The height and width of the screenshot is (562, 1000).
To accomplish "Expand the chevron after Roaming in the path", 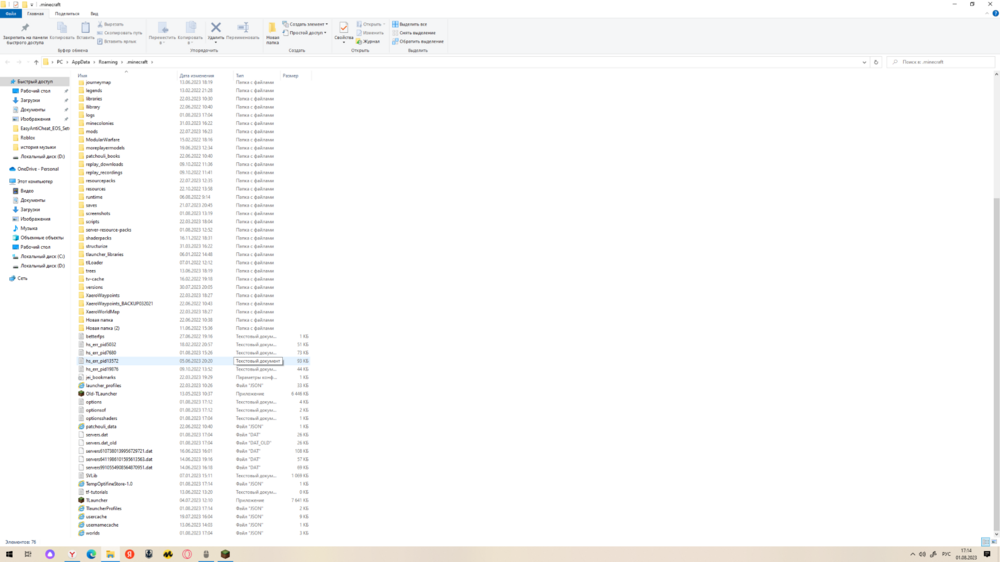I will [x=122, y=62].
